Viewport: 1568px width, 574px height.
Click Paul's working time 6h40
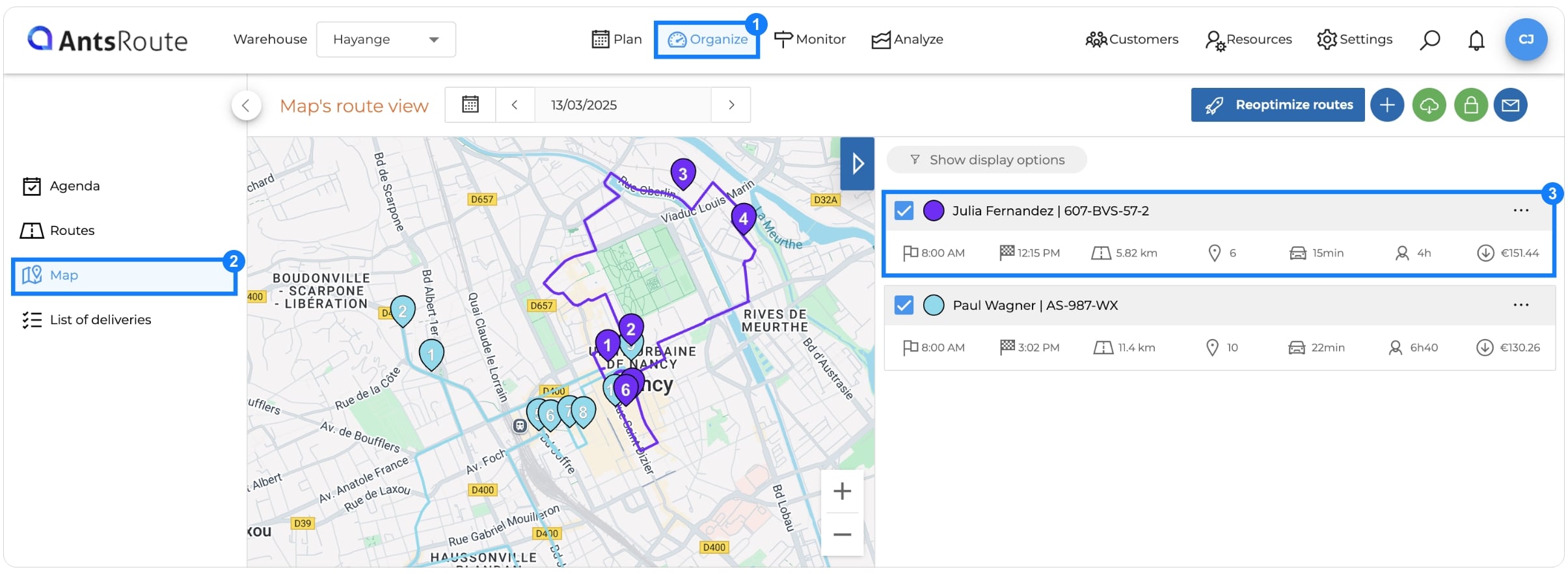[x=1413, y=348]
